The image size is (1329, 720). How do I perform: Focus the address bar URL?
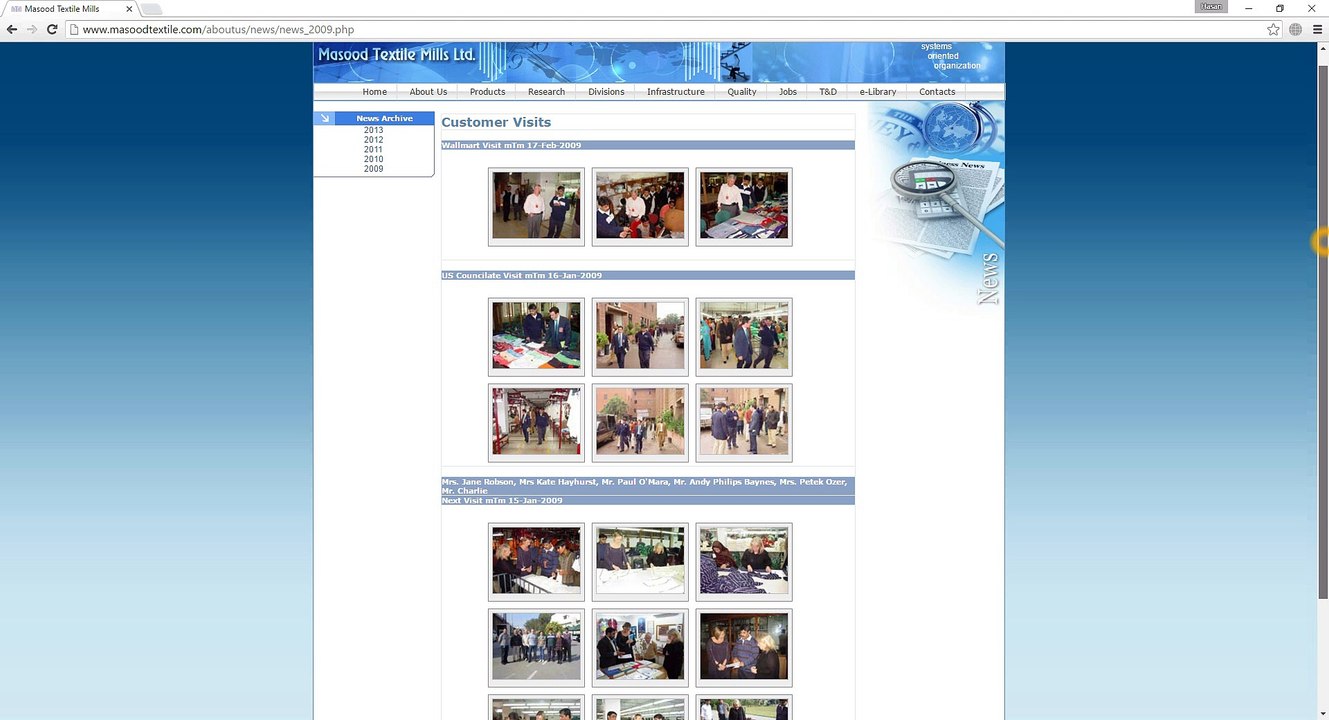(x=218, y=30)
